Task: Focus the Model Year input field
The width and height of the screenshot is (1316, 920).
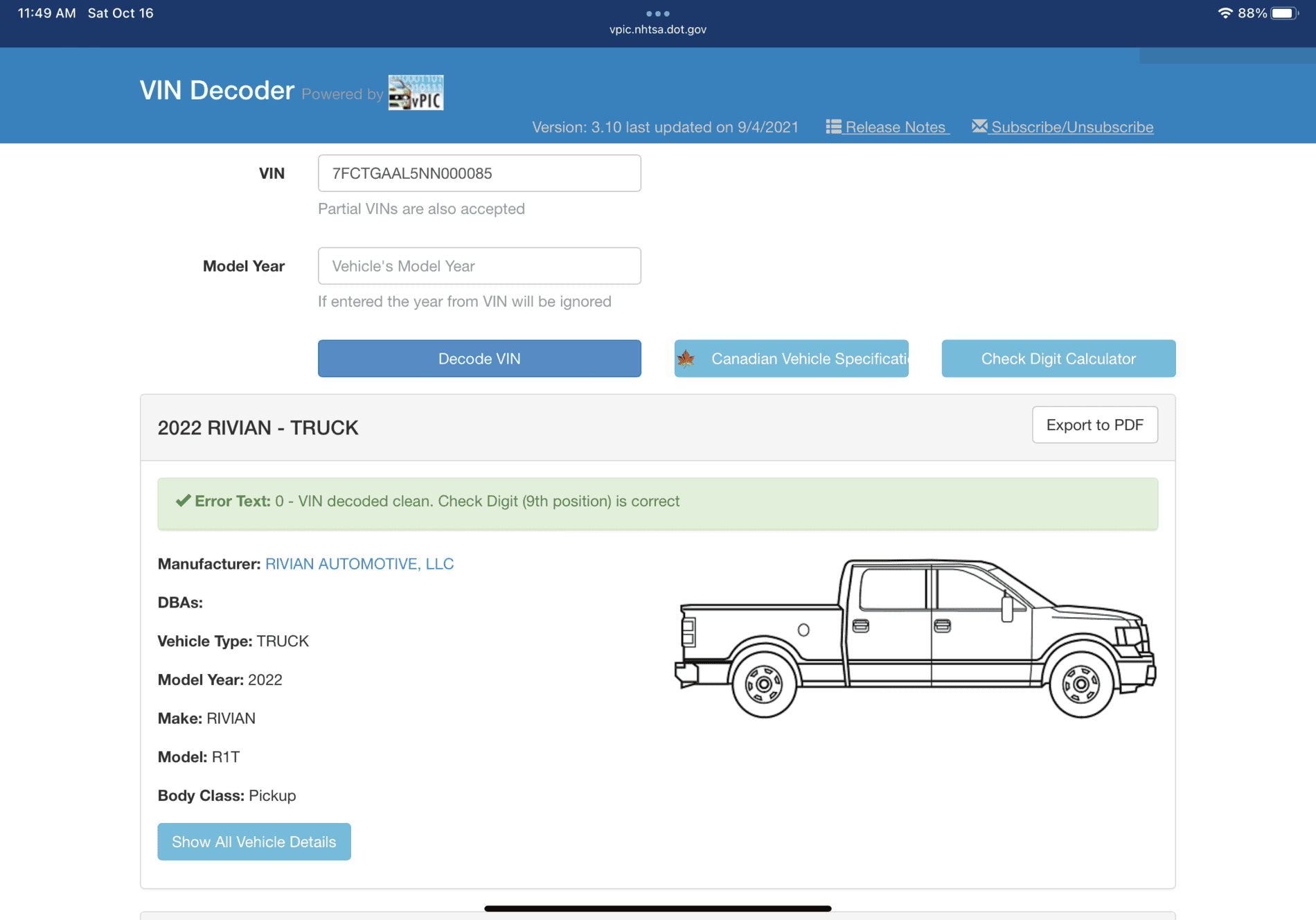Action: tap(479, 266)
